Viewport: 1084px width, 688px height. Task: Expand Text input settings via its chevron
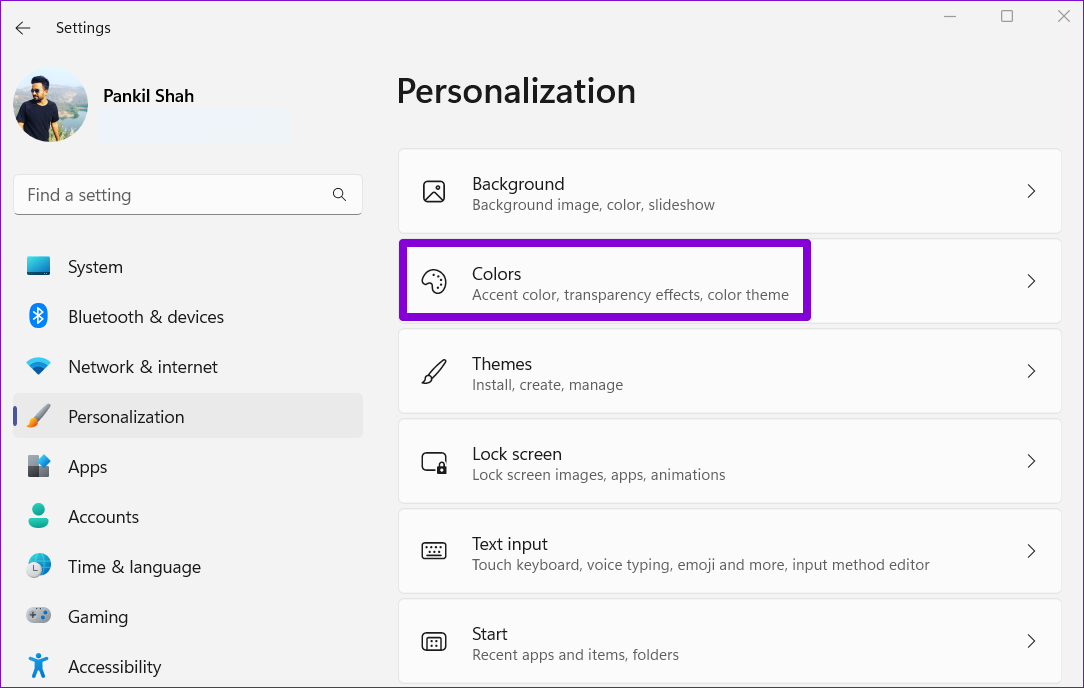click(1031, 551)
